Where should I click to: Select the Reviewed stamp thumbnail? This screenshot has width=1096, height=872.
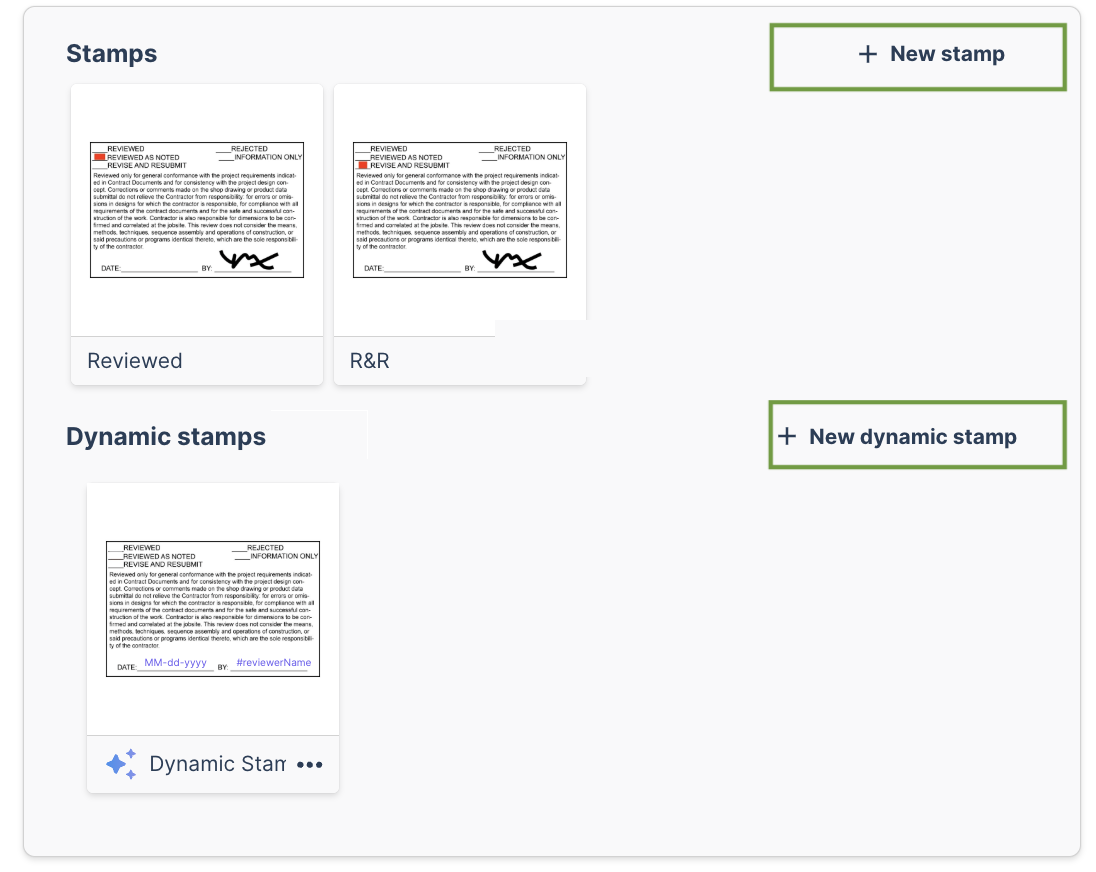(197, 210)
